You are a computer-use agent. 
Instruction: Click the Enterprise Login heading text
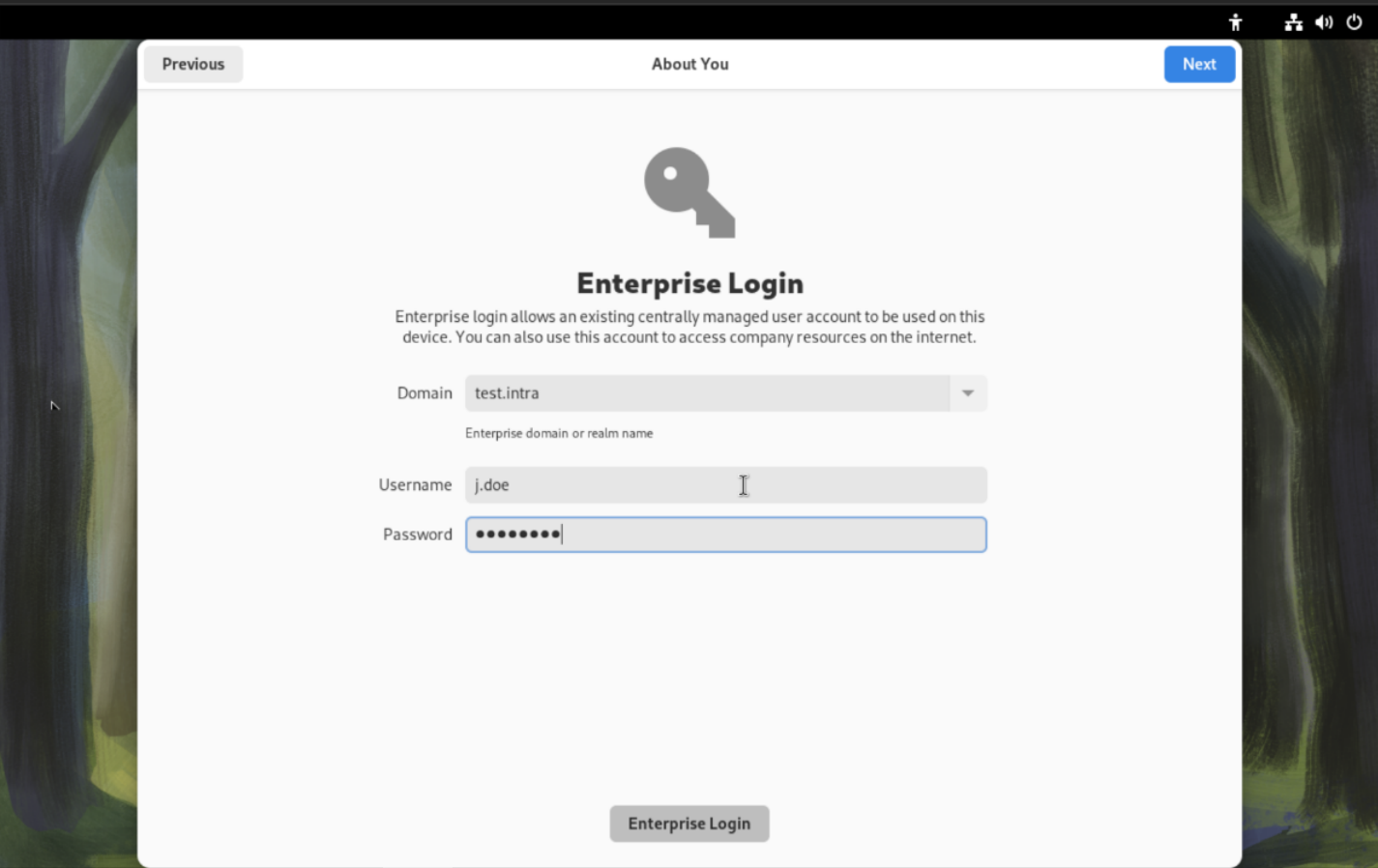coord(689,283)
